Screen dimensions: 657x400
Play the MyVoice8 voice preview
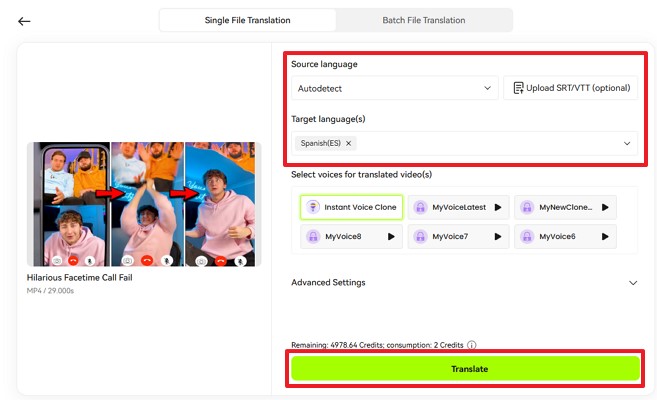[391, 237]
